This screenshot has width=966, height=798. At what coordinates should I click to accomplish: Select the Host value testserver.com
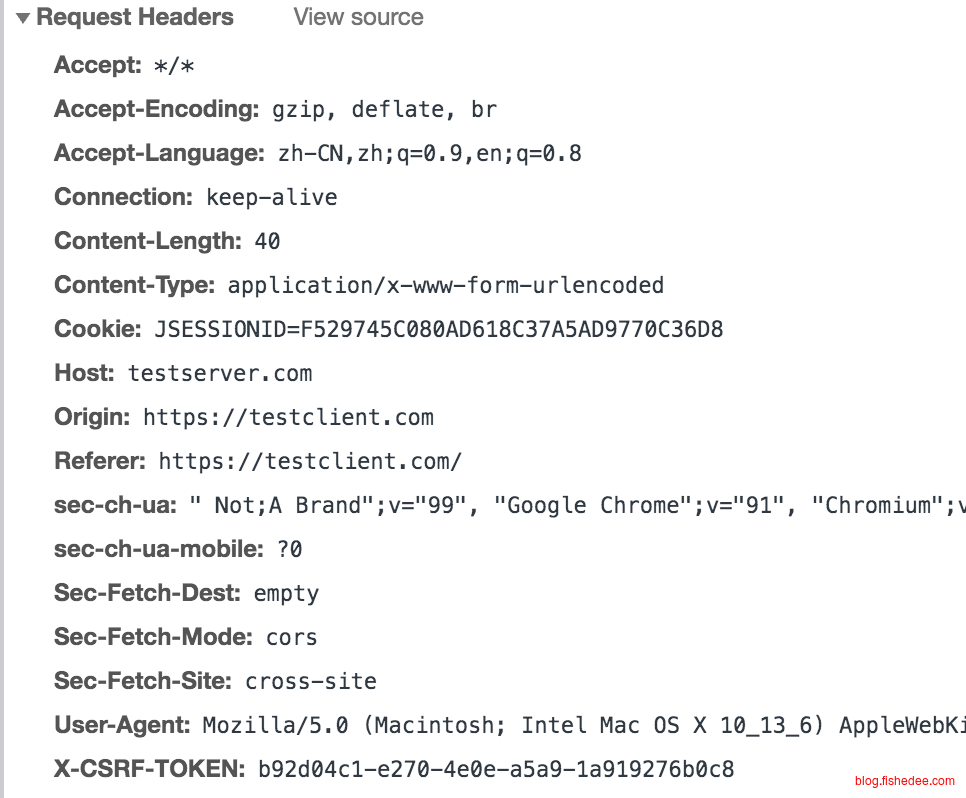pyautogui.click(x=220, y=374)
